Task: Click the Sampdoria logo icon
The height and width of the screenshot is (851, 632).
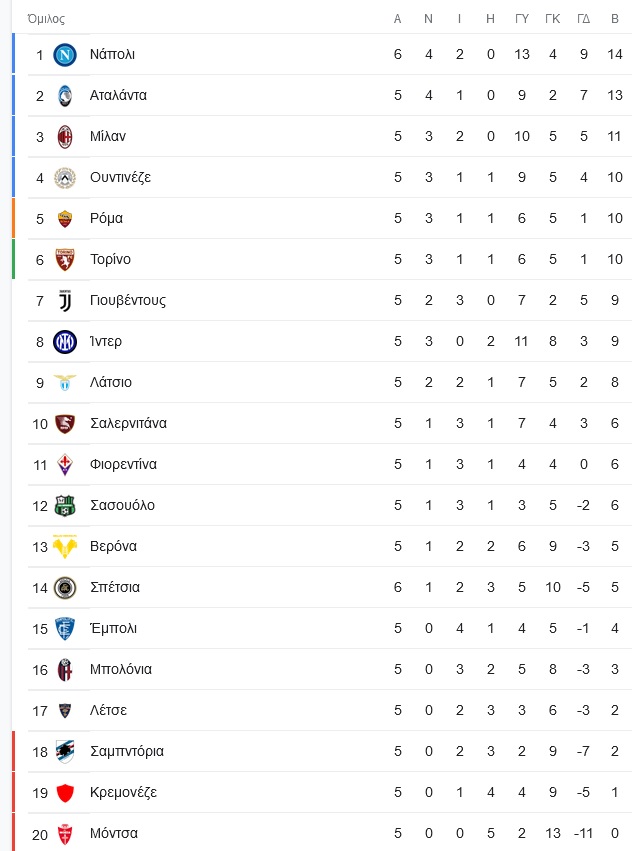Action: [x=65, y=751]
